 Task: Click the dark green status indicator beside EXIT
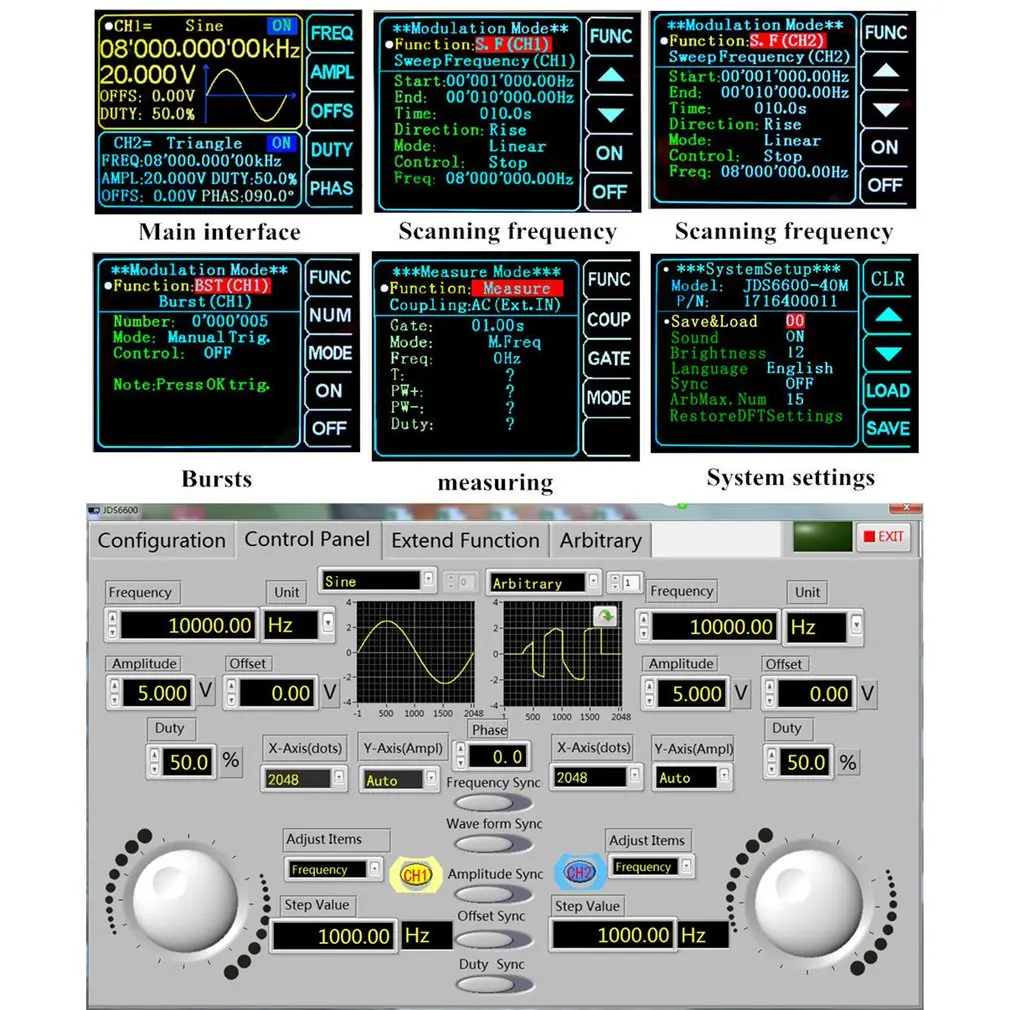823,537
